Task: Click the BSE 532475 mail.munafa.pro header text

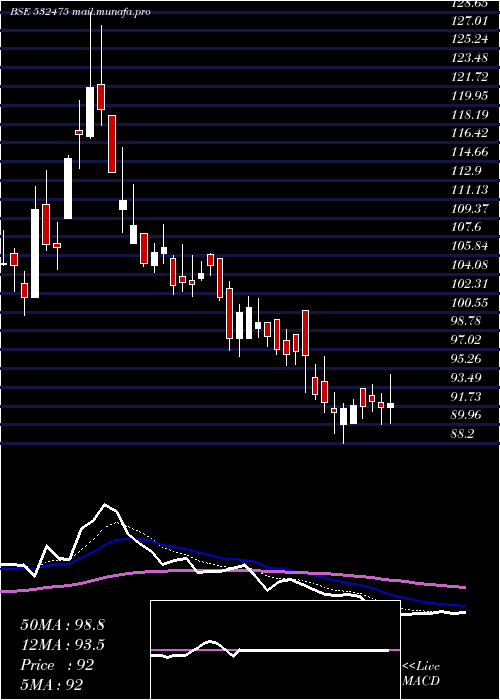Action: pos(81,12)
